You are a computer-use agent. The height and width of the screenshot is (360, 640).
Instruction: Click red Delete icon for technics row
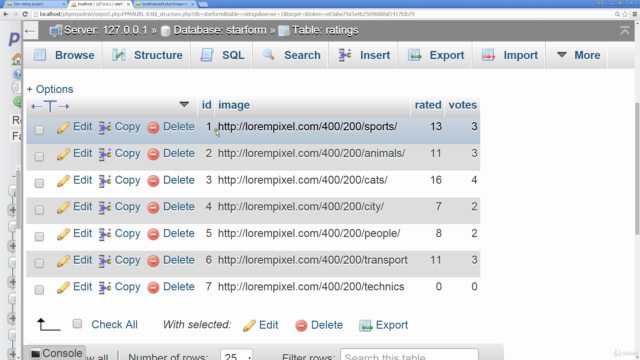pos(153,287)
